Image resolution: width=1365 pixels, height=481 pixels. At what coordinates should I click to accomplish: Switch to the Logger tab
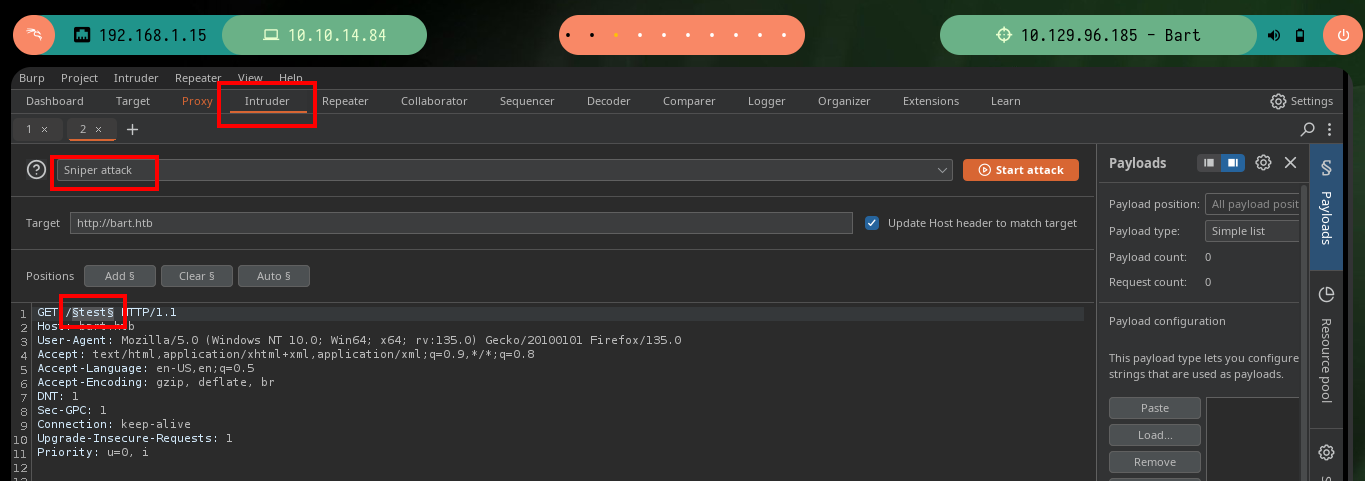pos(766,101)
